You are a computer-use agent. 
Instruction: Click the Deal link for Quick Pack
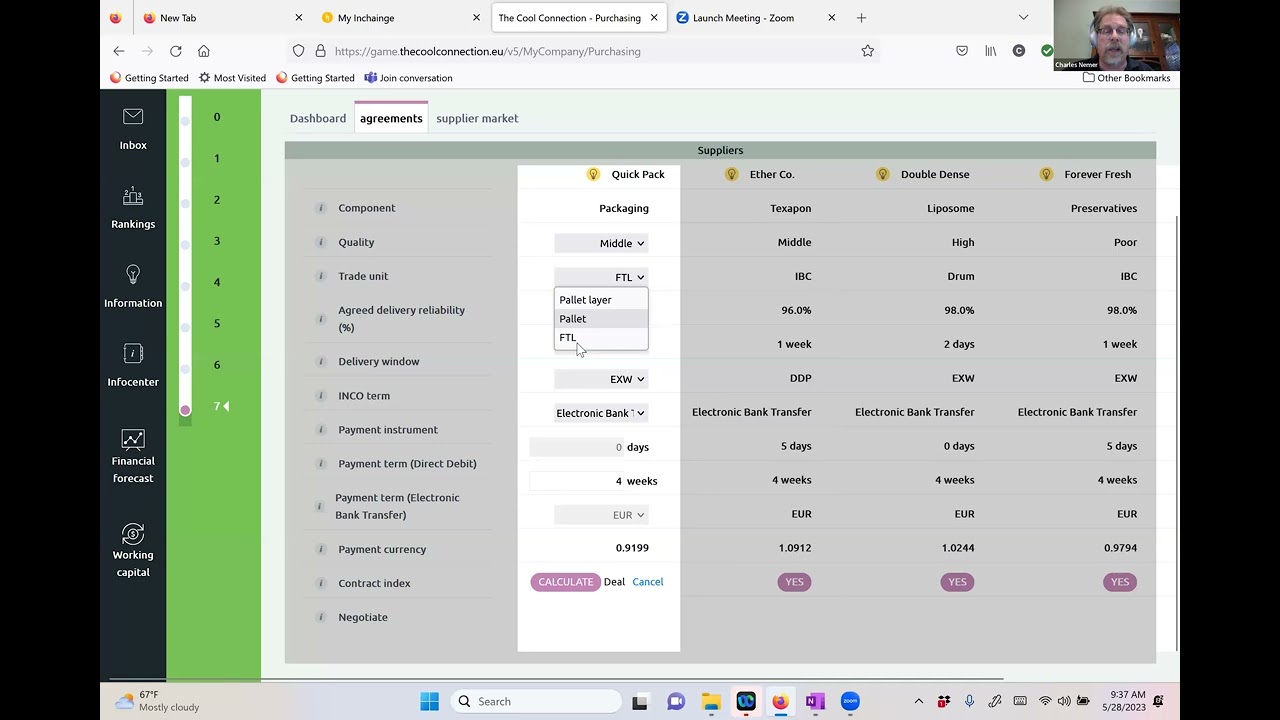point(614,582)
